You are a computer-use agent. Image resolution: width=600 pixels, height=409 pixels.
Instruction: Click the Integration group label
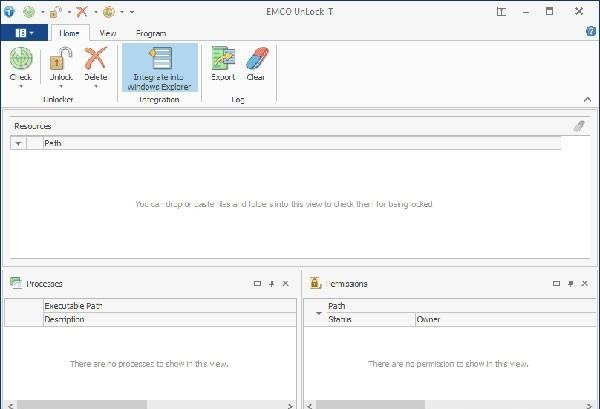point(159,99)
